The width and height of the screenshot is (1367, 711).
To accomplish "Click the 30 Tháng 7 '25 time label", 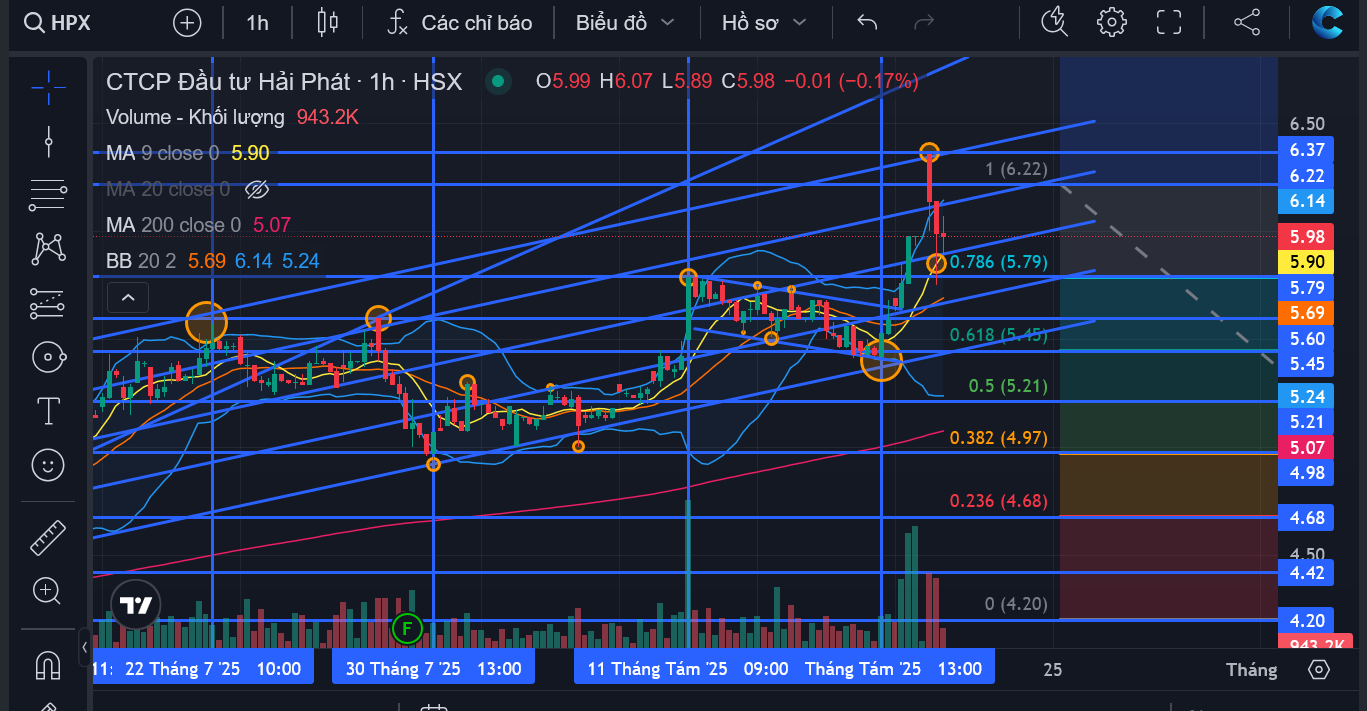I will click(x=433, y=668).
